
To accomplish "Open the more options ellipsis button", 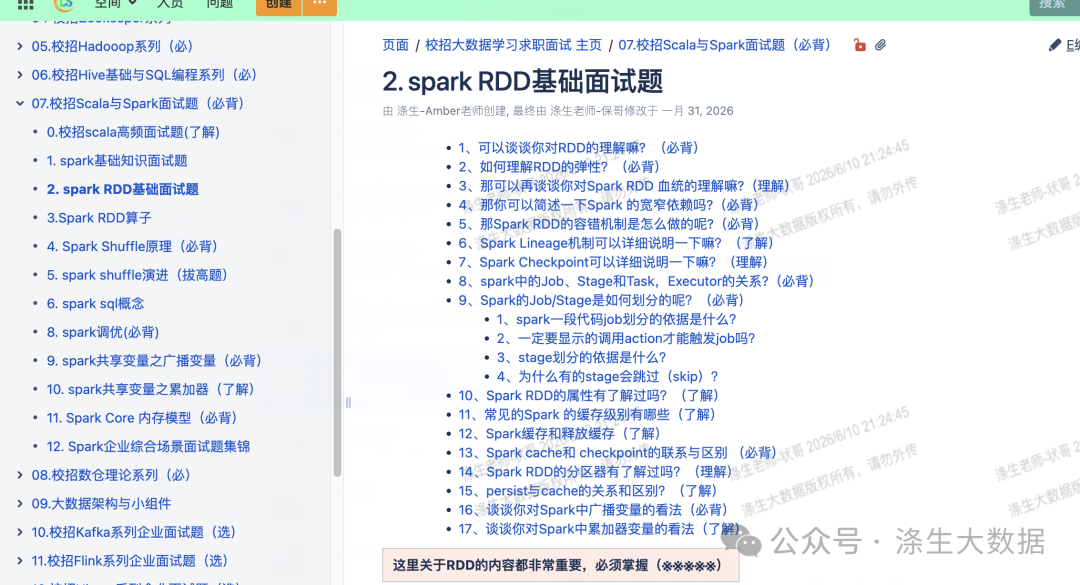I will point(320,5).
